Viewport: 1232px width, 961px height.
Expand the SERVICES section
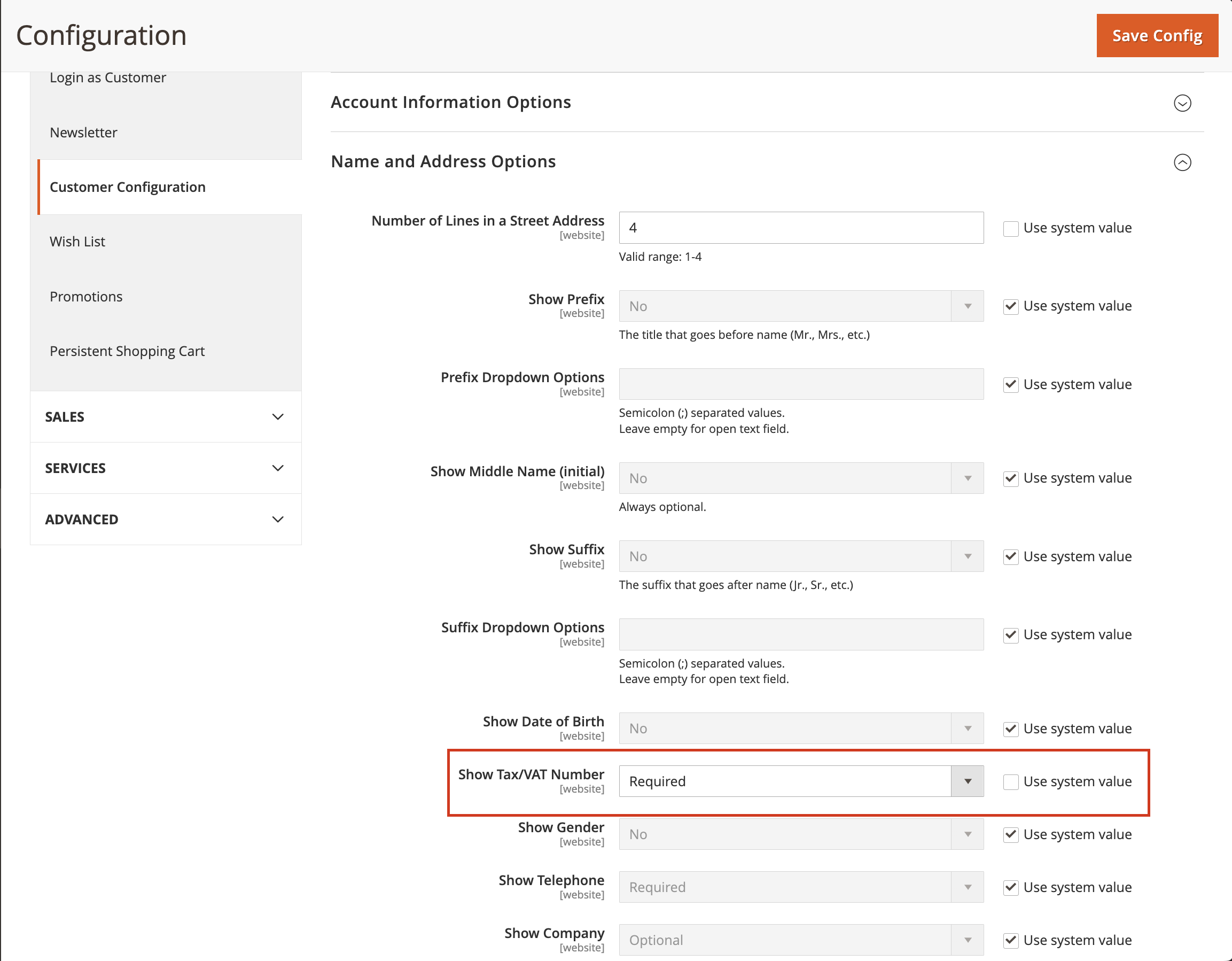click(163, 467)
